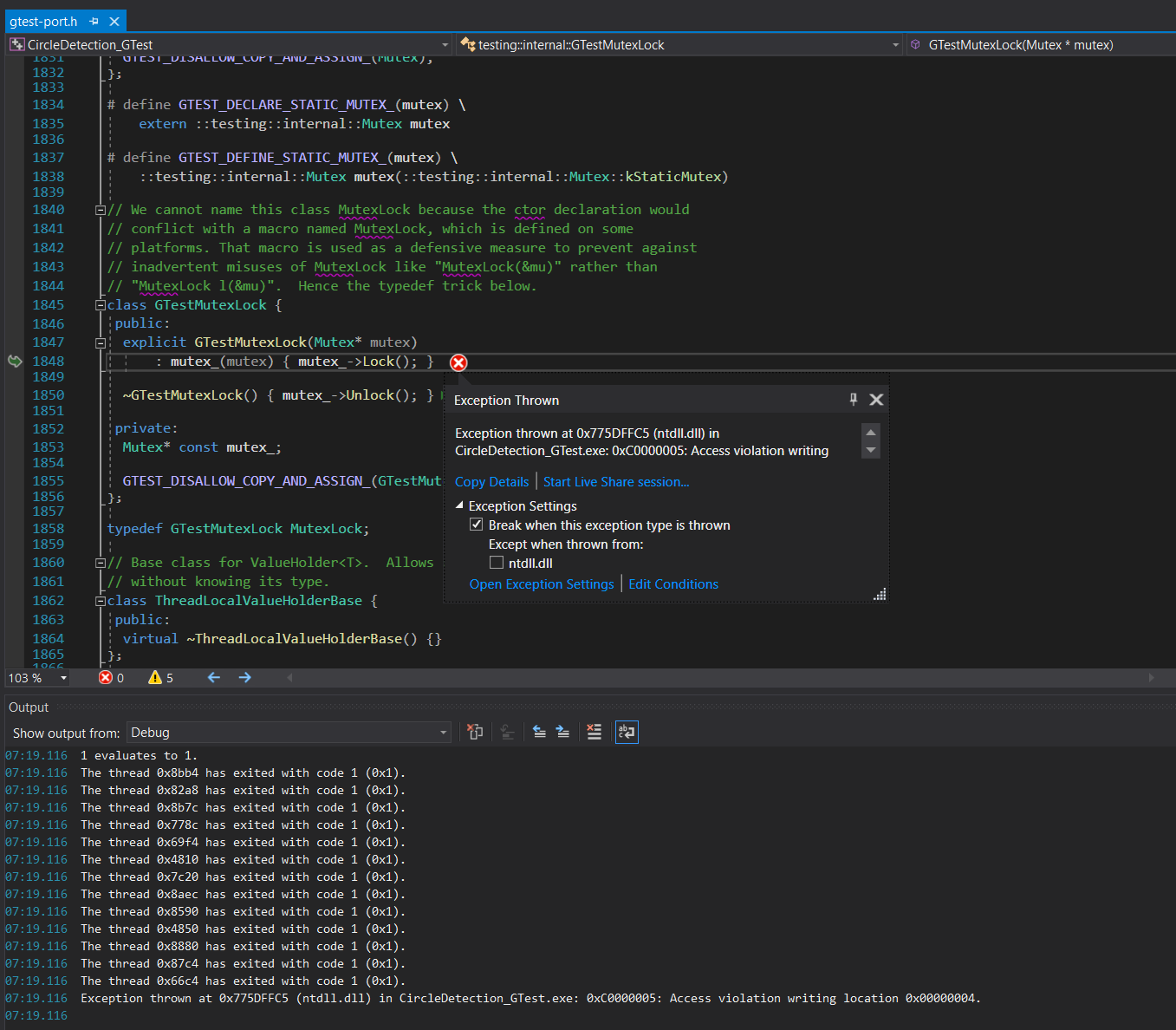Click the red exception error icon on line 1848
Viewport: 1176px width, 1030px height.
(458, 362)
